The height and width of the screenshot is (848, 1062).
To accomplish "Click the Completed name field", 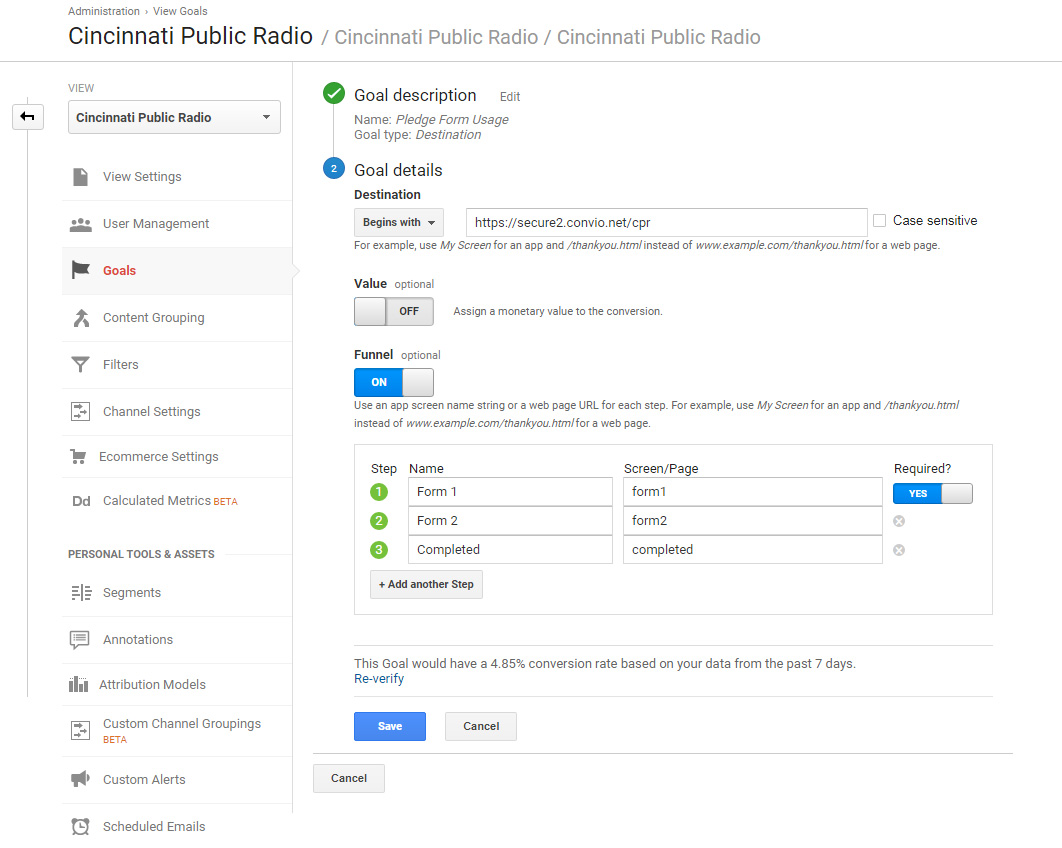I will (x=510, y=551).
